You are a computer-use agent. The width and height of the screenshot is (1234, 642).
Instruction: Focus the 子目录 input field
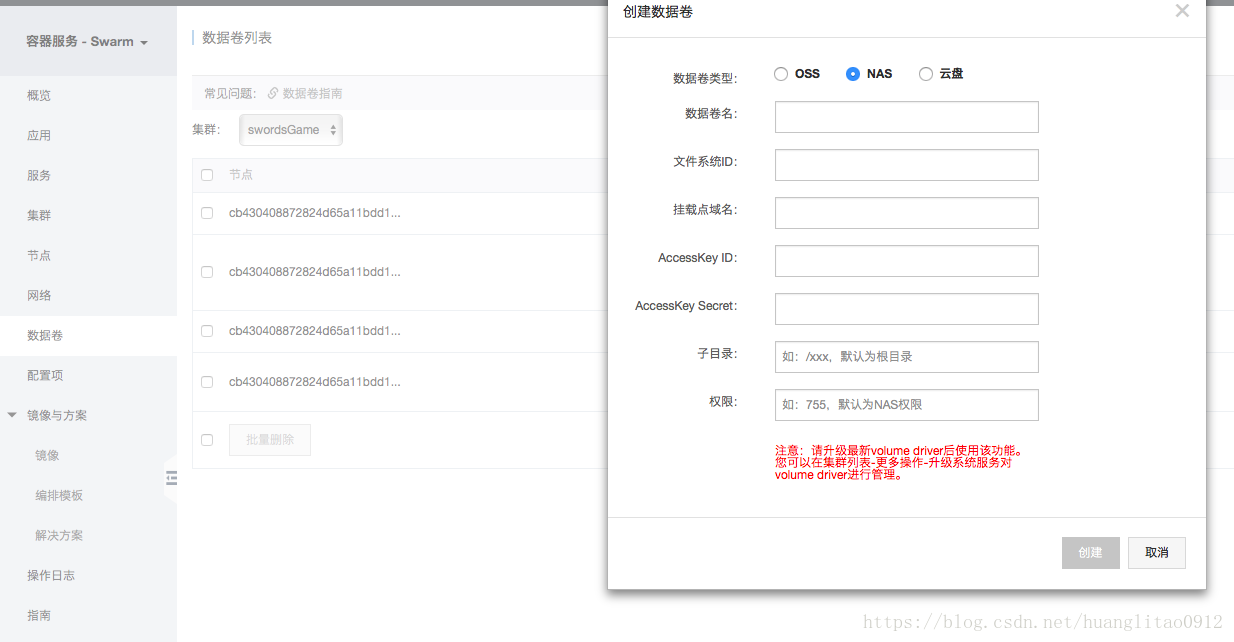coord(907,357)
